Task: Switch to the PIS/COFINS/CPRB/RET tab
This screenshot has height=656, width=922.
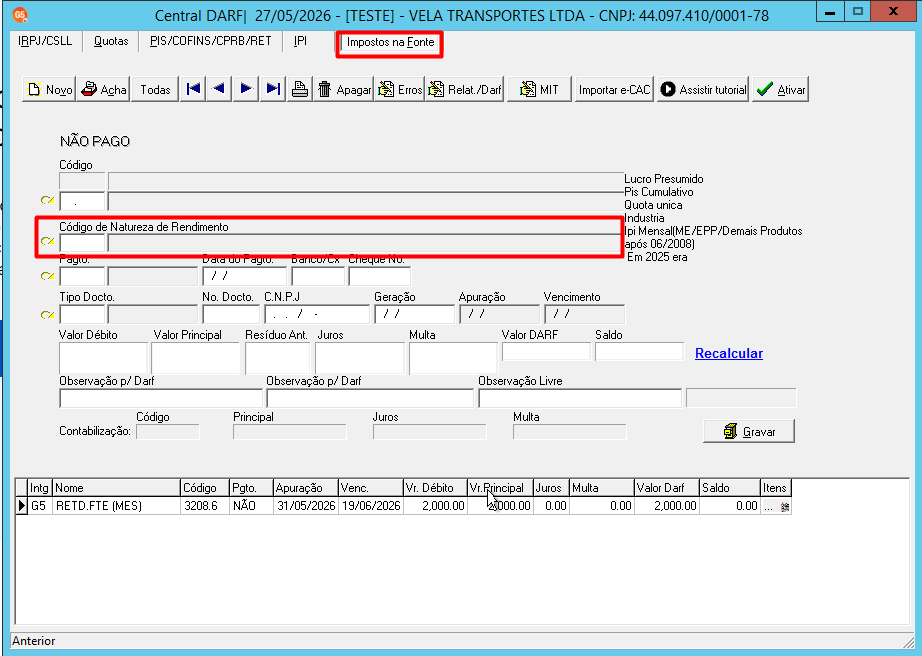Action: [x=211, y=41]
